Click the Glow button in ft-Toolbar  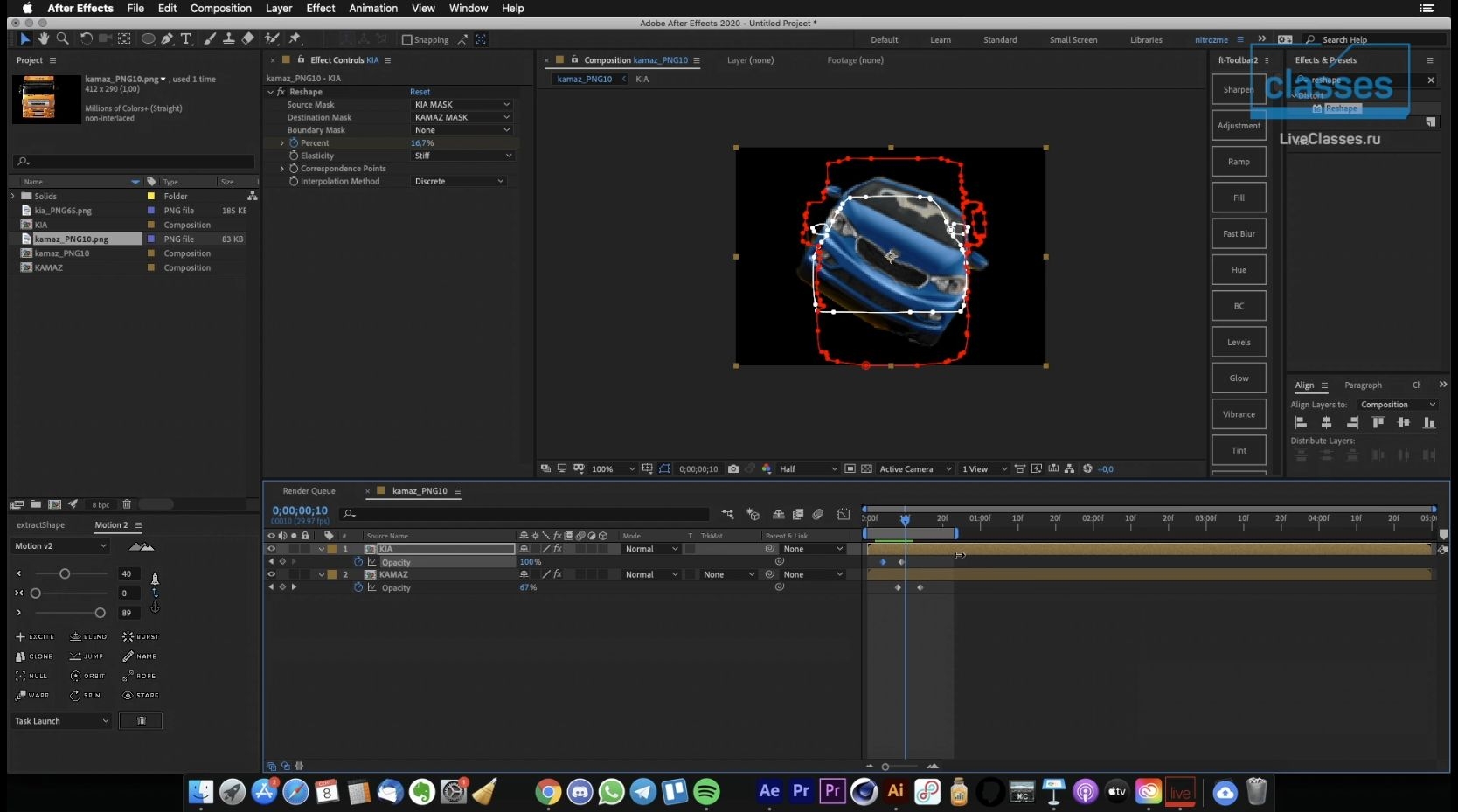1239,378
